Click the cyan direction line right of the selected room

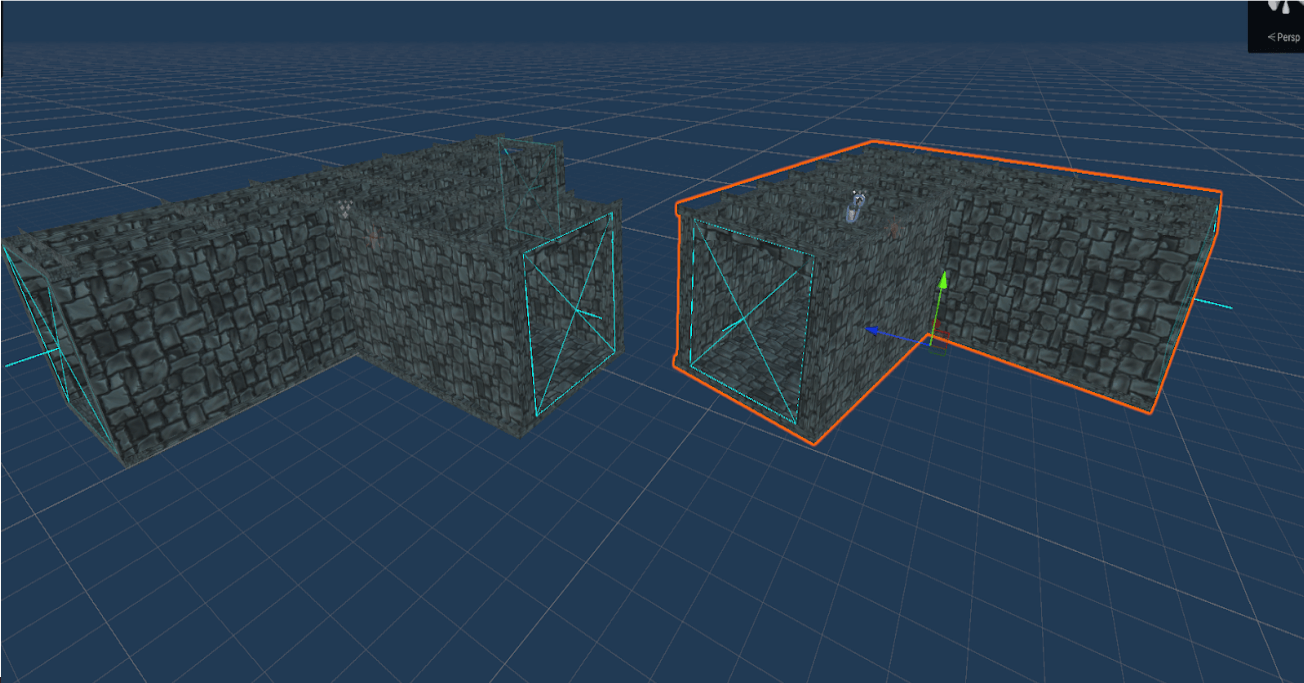(x=1210, y=303)
